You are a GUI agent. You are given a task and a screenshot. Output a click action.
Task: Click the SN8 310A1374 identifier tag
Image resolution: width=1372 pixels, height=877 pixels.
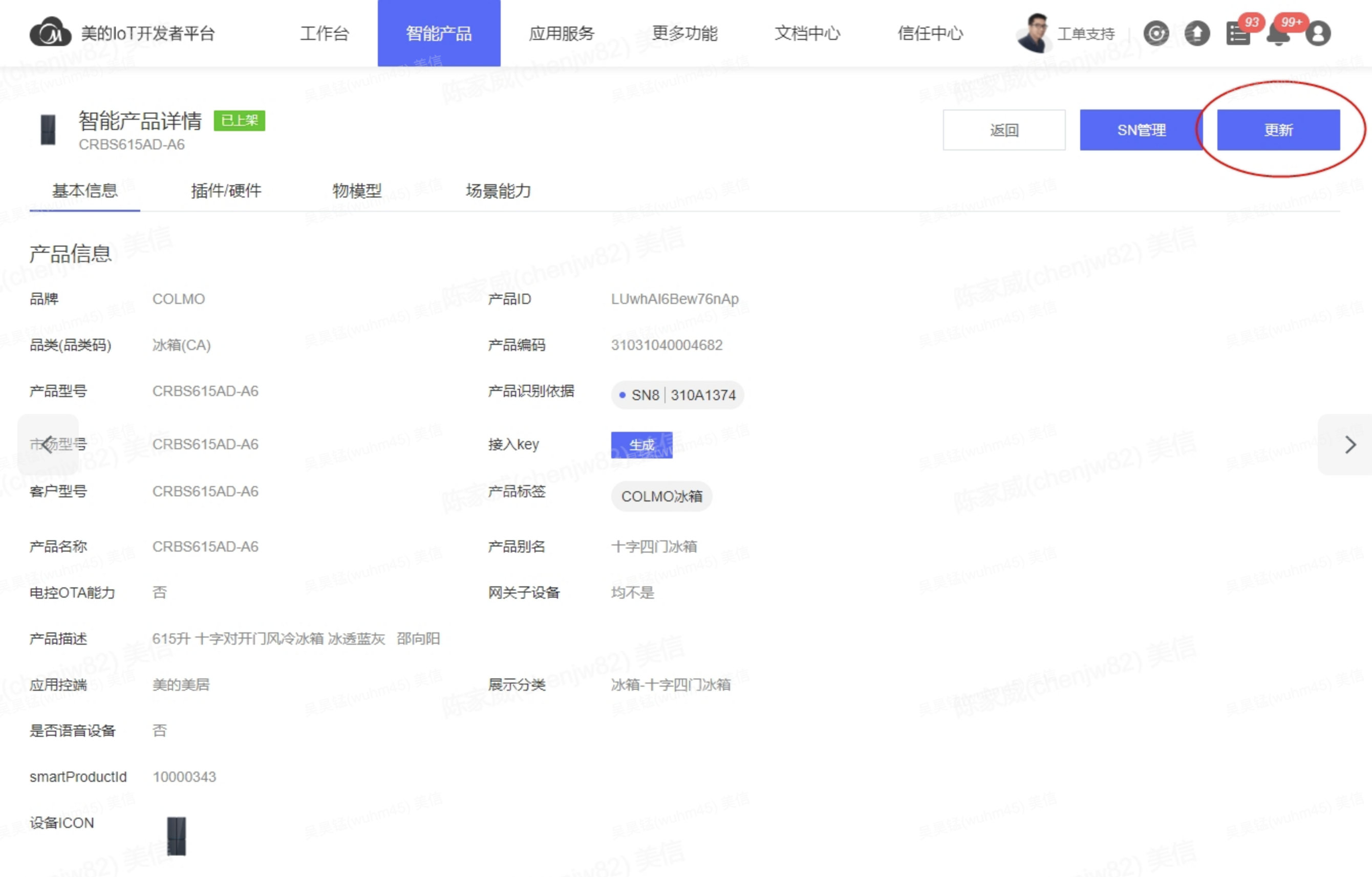point(677,394)
